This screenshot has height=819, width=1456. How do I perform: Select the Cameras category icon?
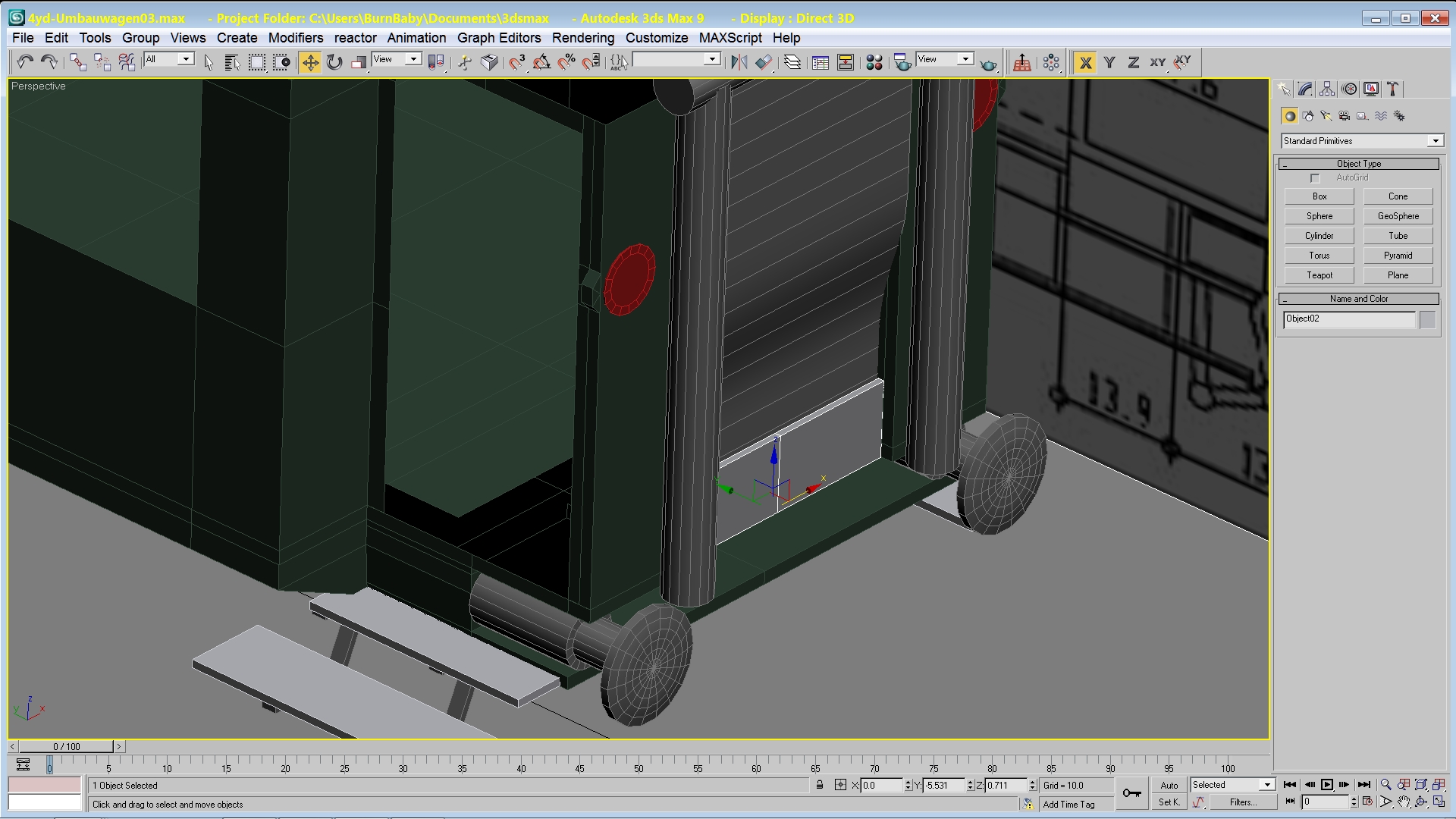click(x=1344, y=116)
